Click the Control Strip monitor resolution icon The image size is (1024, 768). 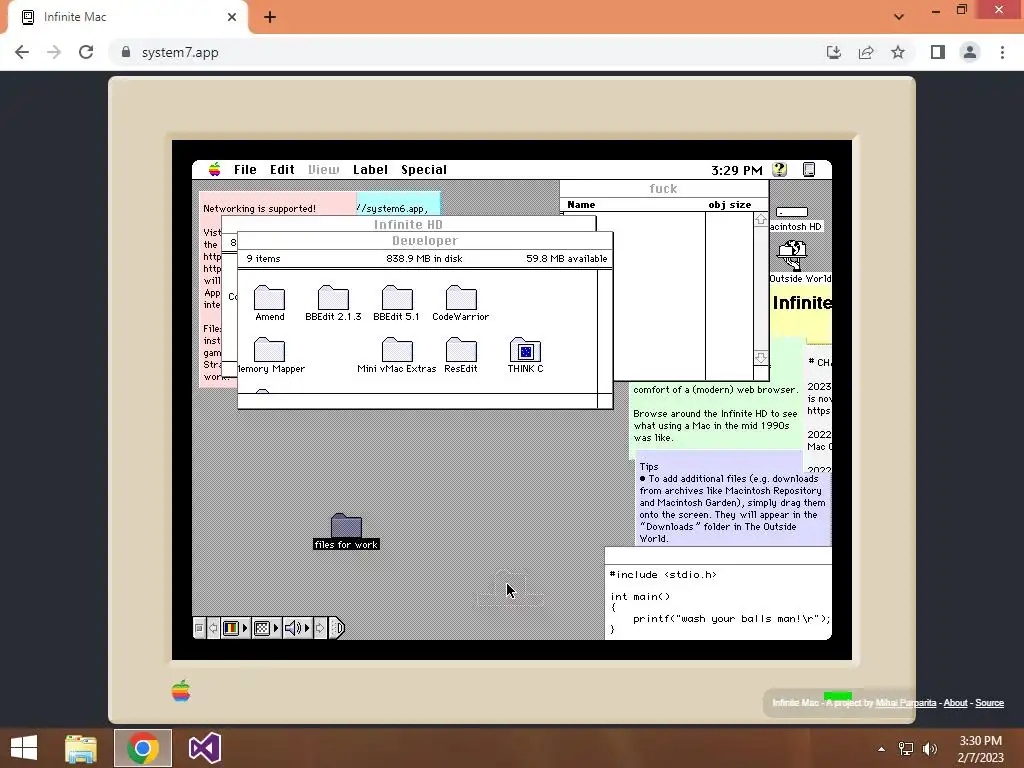[262, 628]
